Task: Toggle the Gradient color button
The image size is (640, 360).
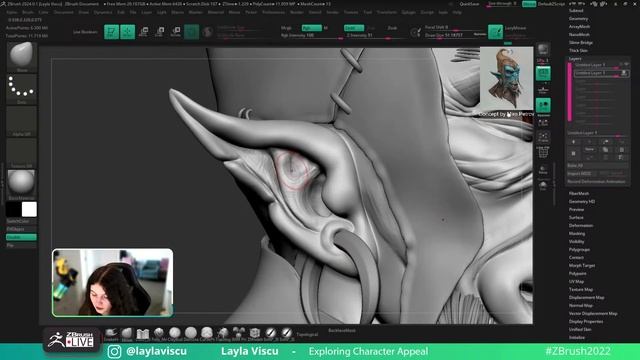Action: click(22, 237)
